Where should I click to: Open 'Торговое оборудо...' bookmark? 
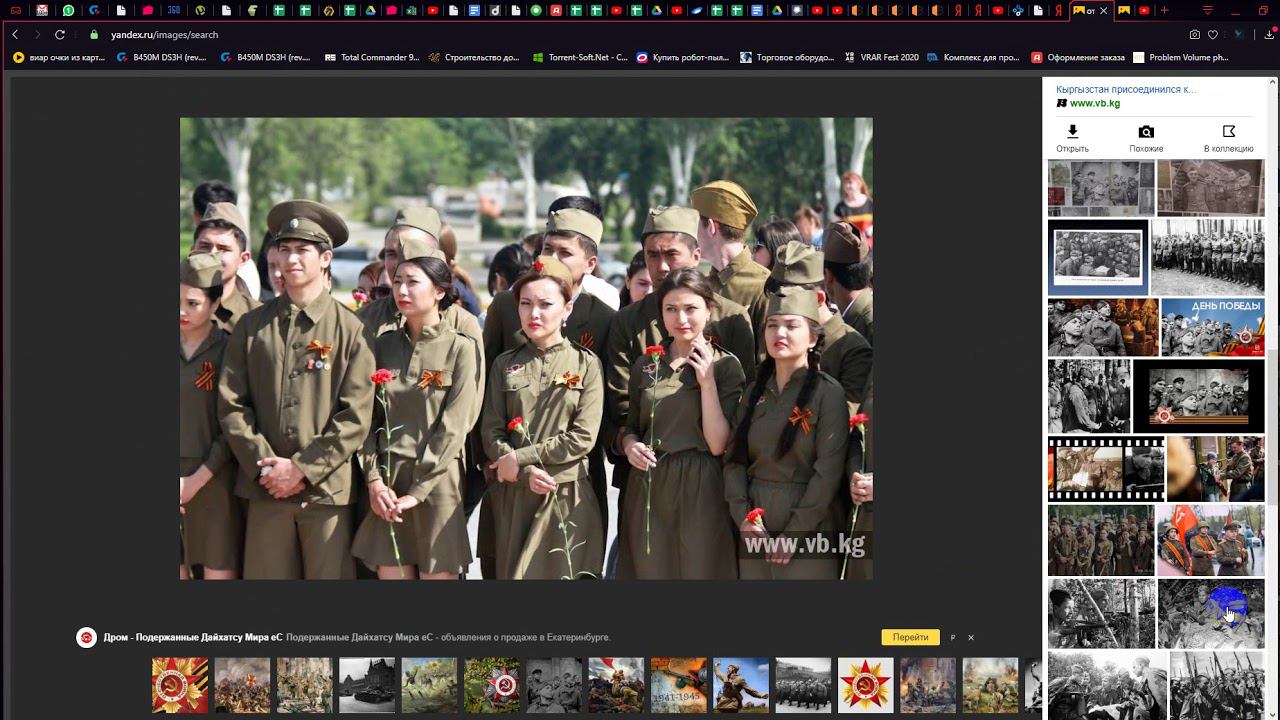787,57
